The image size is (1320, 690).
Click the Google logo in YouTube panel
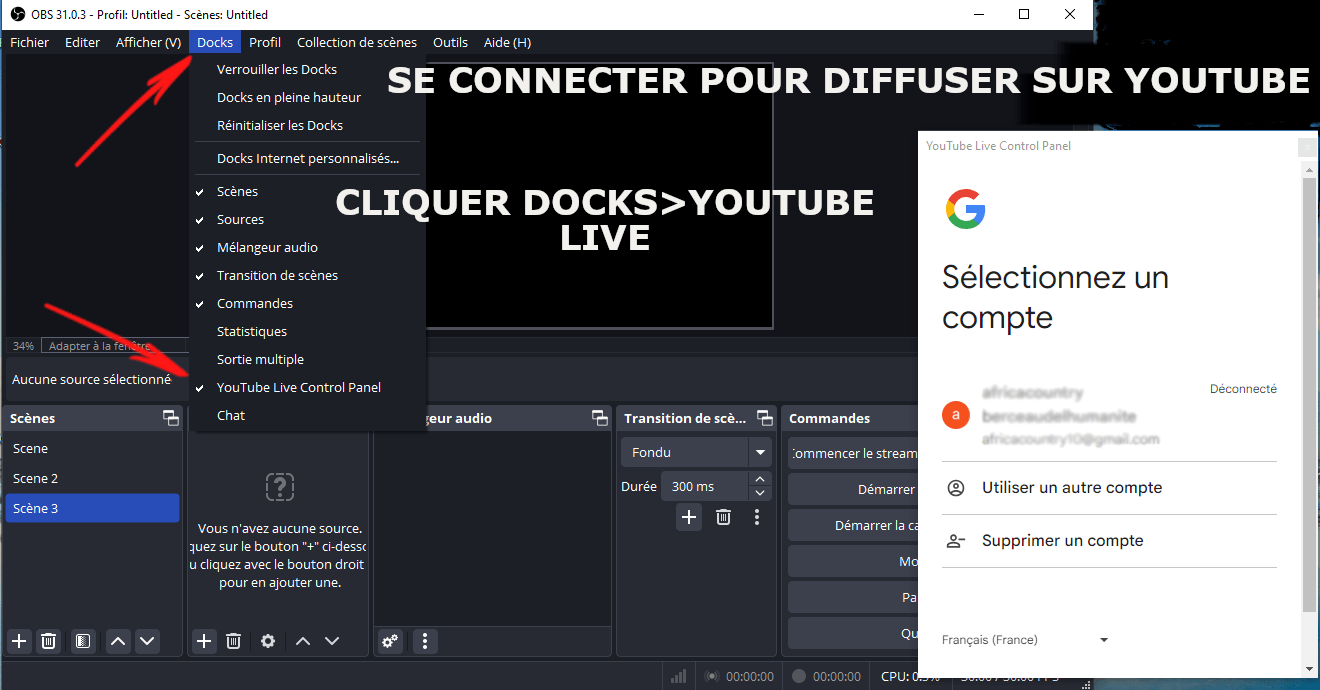point(966,209)
